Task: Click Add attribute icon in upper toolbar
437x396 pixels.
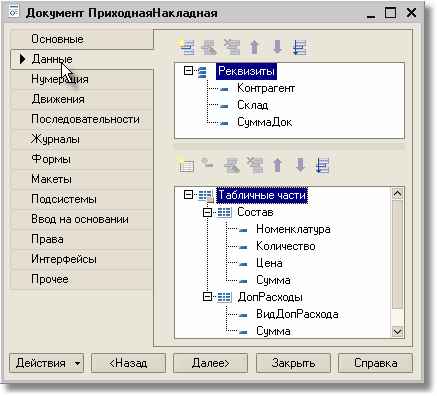Action: tap(187, 47)
